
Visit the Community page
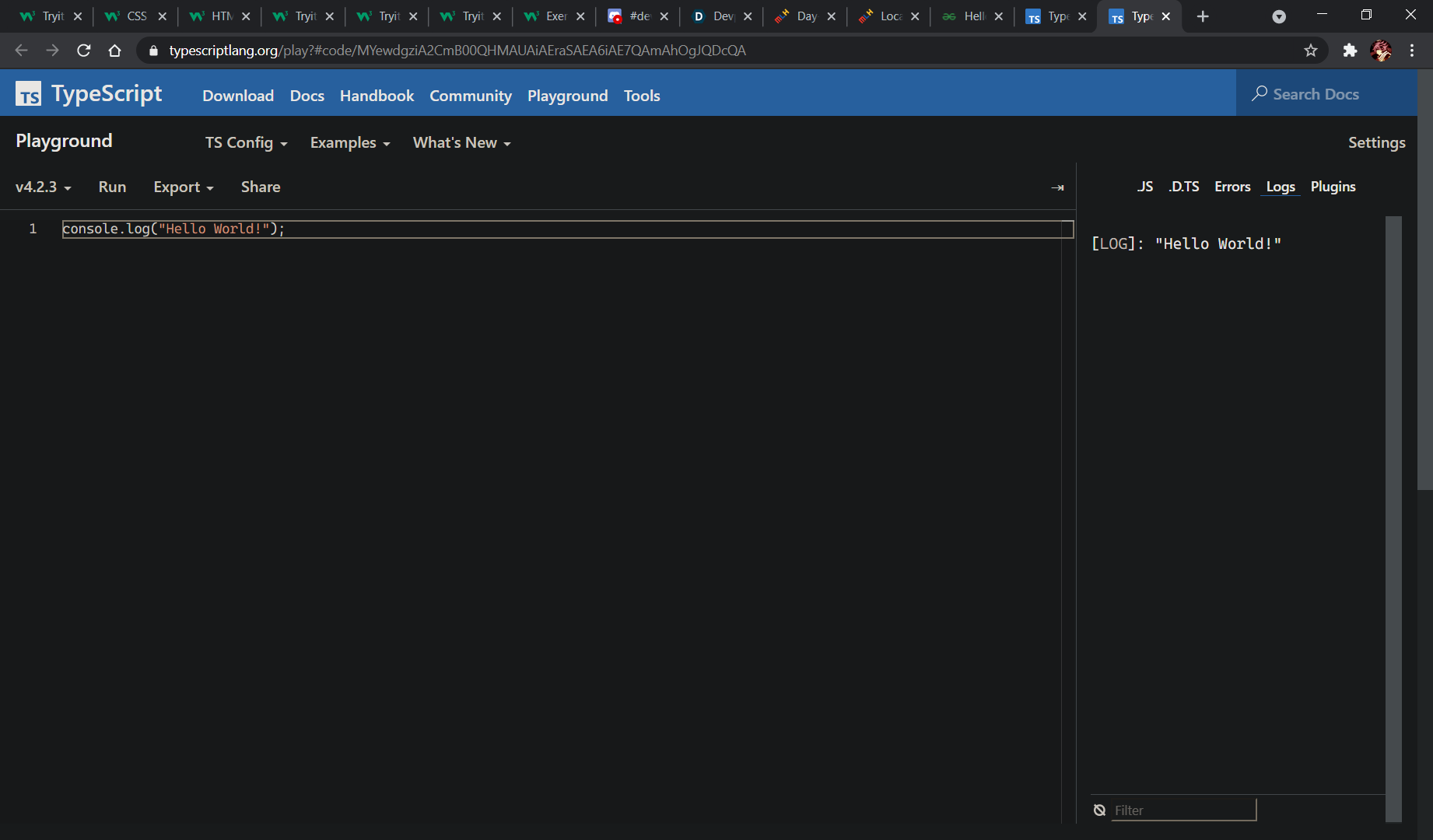pos(471,96)
